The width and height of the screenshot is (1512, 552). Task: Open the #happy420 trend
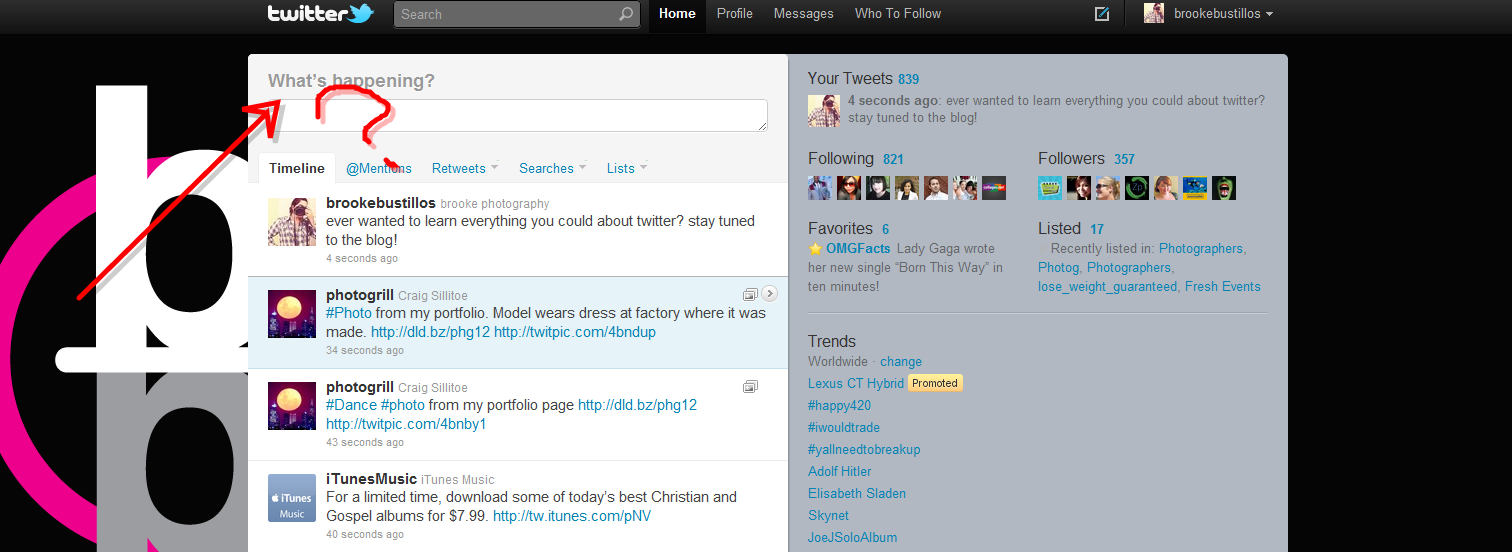839,405
